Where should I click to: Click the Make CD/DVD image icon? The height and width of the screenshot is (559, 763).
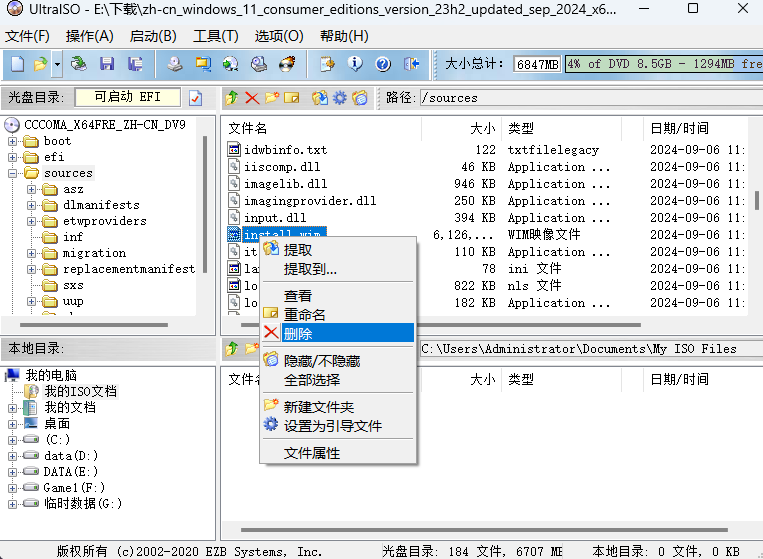coord(175,64)
